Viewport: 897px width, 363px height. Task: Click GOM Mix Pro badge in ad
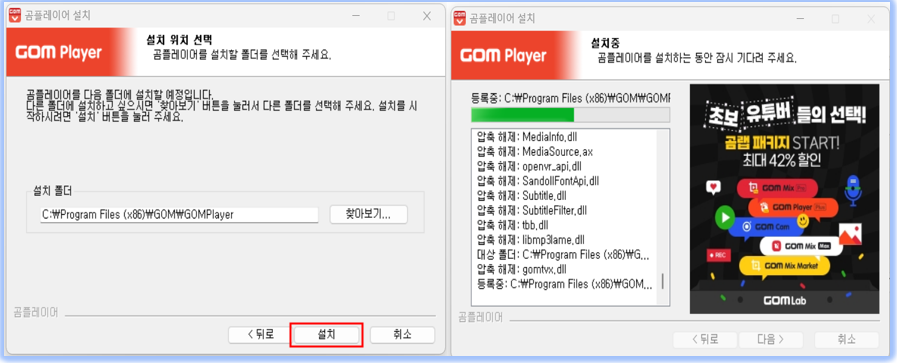click(777, 188)
